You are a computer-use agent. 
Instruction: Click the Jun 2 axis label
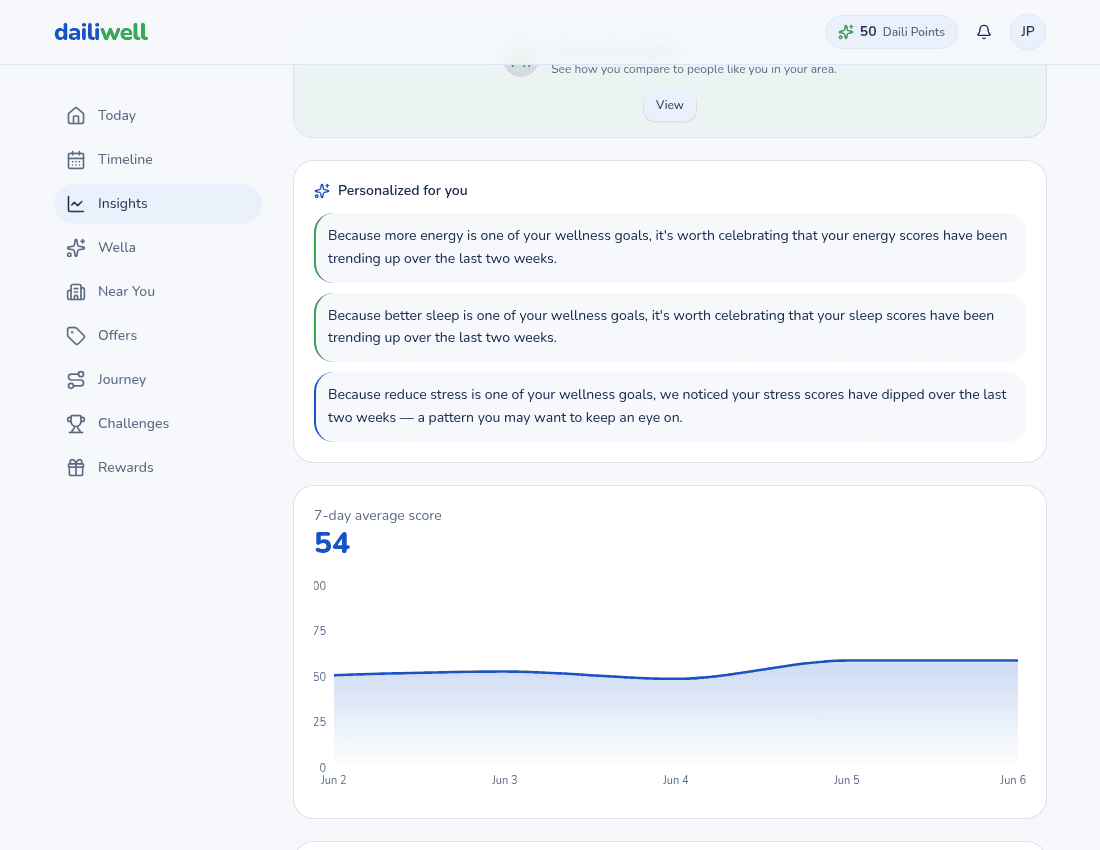point(333,780)
